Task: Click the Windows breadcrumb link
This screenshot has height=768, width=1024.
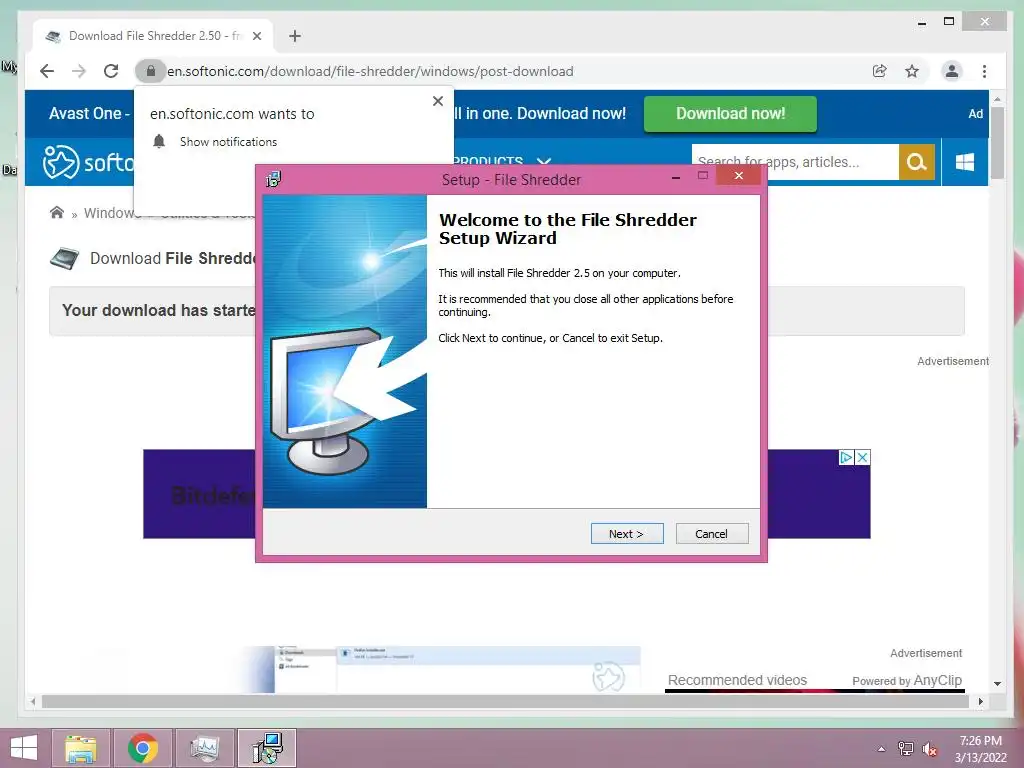Action: (x=109, y=213)
